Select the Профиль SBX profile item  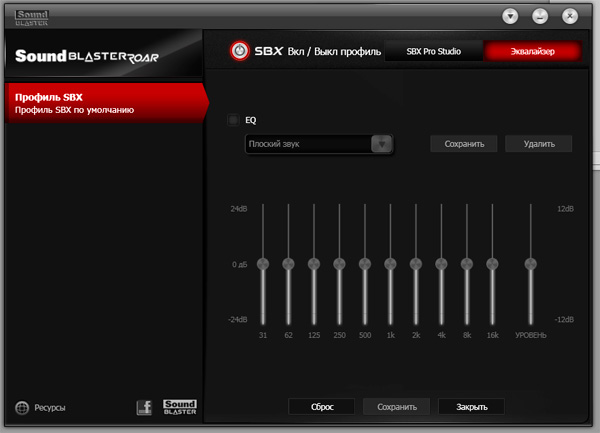coord(100,103)
